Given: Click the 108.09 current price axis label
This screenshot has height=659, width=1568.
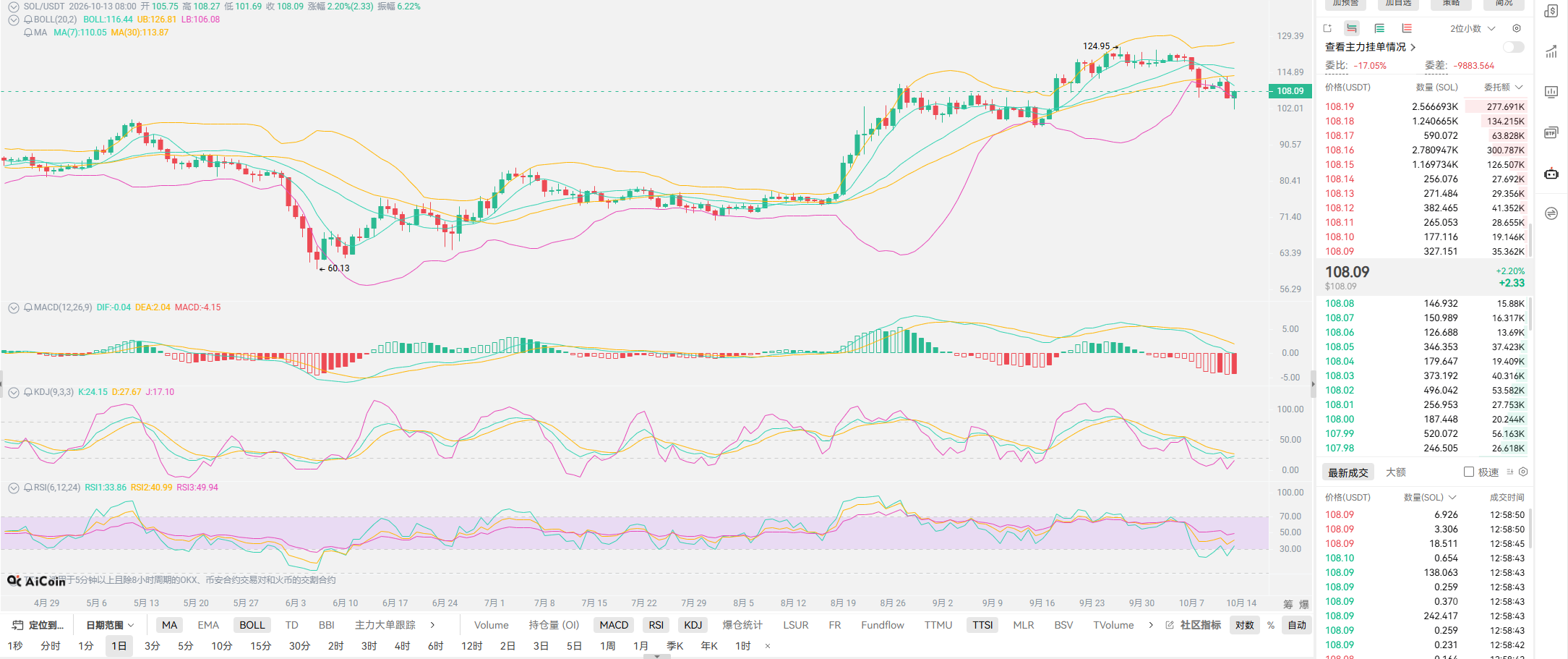Looking at the screenshot, I should tap(1290, 91).
